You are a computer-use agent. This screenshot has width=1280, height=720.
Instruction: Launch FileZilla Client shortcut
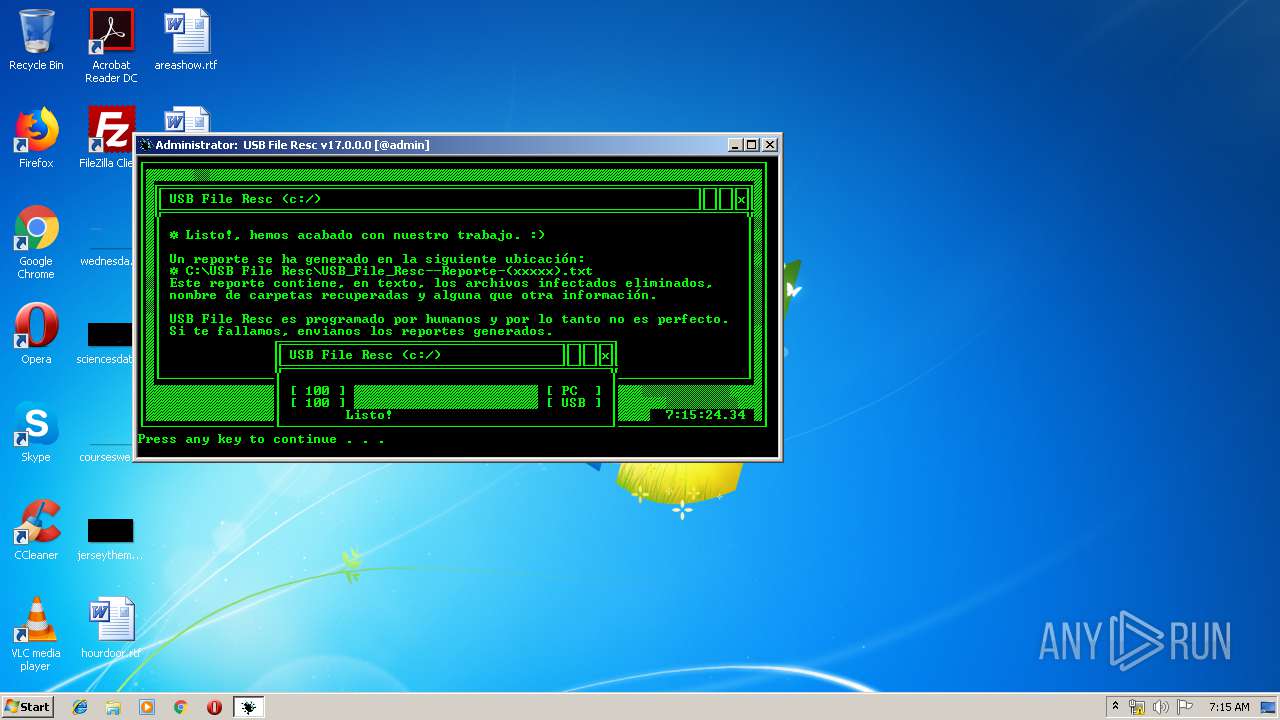tap(108, 138)
